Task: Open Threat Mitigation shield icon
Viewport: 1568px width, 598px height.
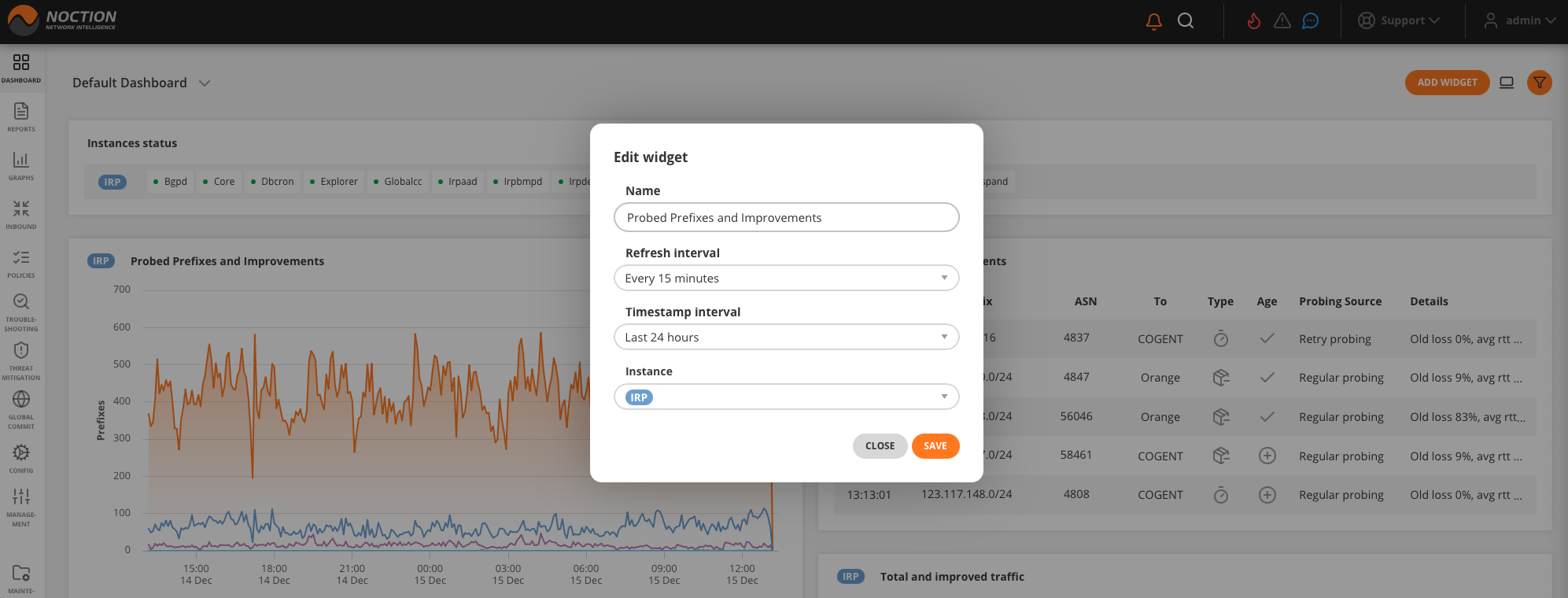Action: coord(21,360)
